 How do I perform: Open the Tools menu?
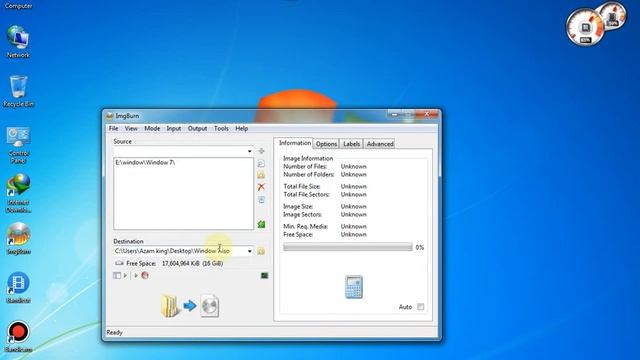click(x=221, y=129)
